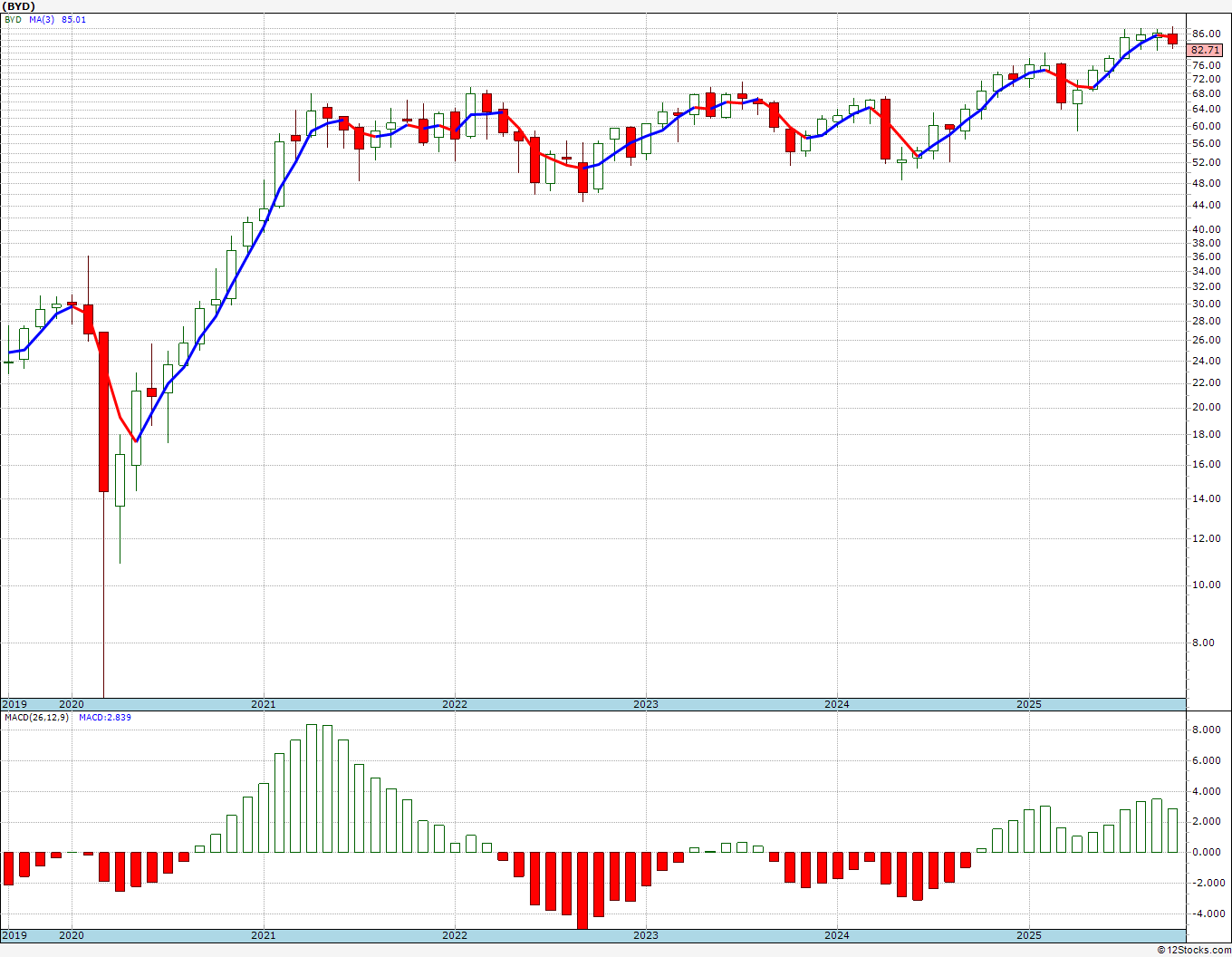Click the 86.00 price axis label
Screen dimensions: 1232x957
[x=1206, y=34]
